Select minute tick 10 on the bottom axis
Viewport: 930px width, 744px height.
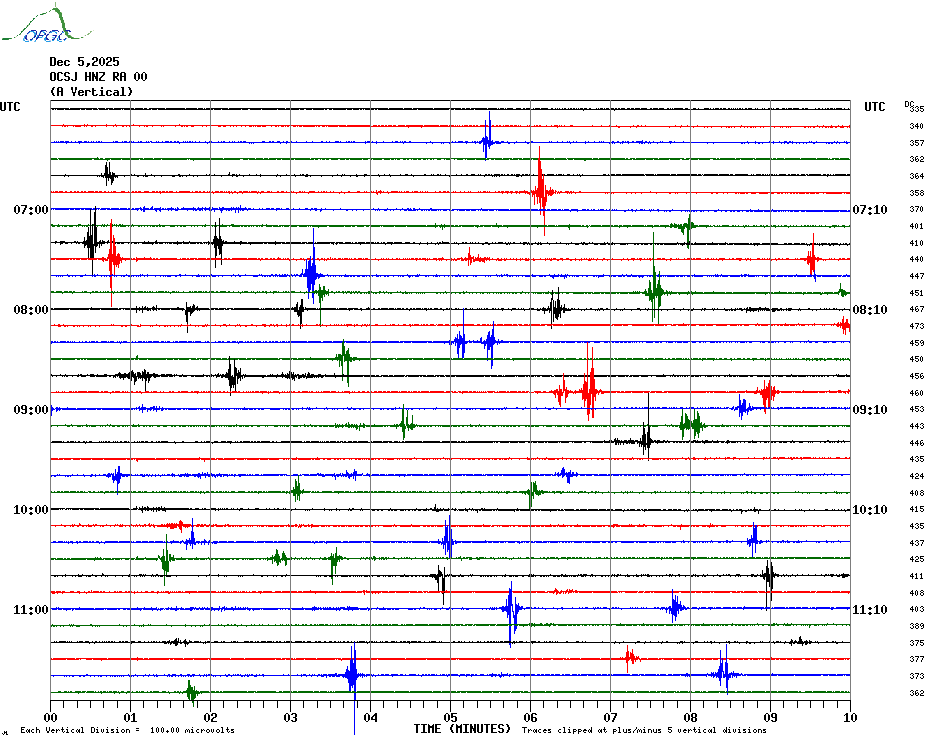[849, 717]
